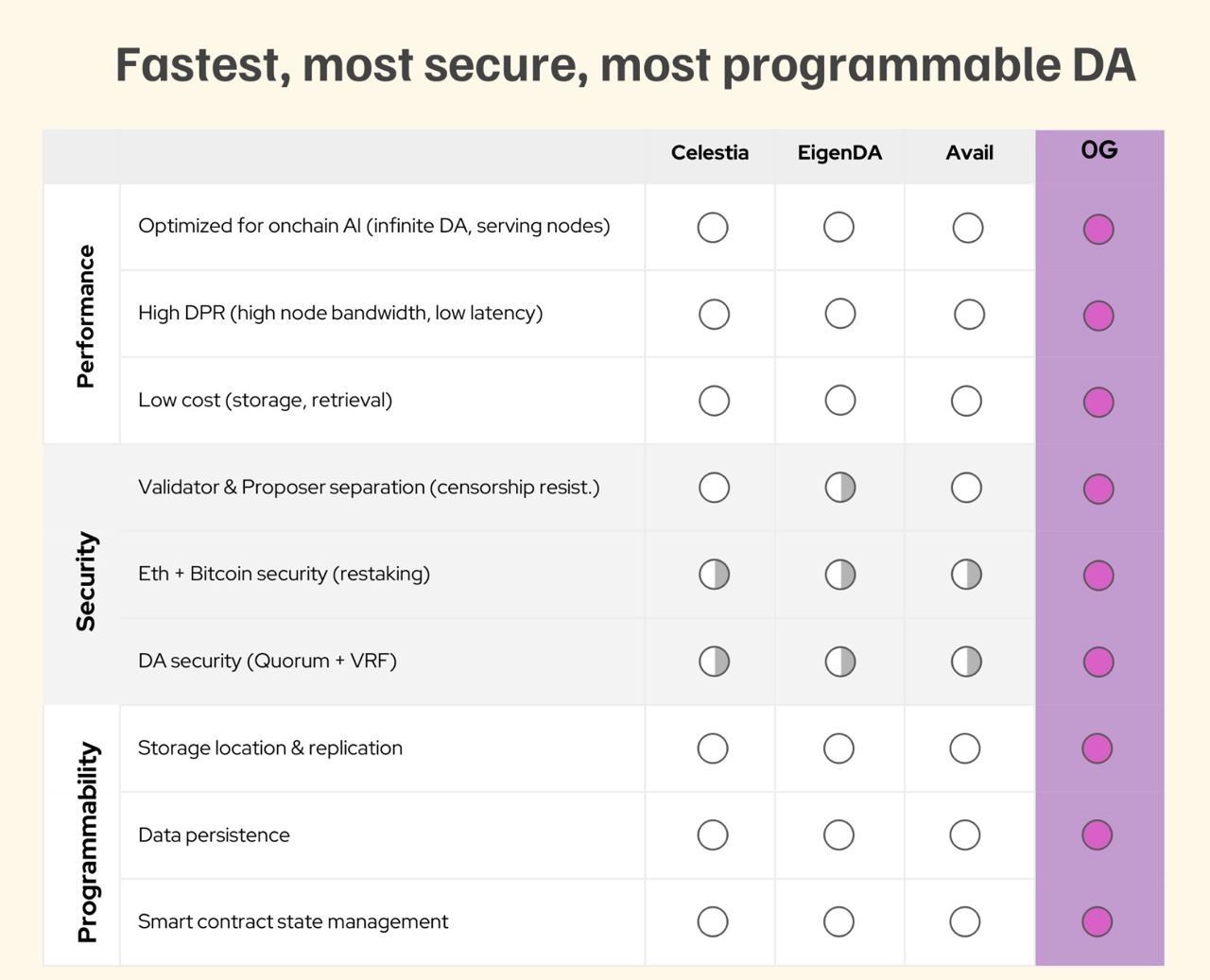The image size is (1210, 980).
Task: Click Celestia half-filled circle for Eth + Bitcoin security
Action: (714, 575)
